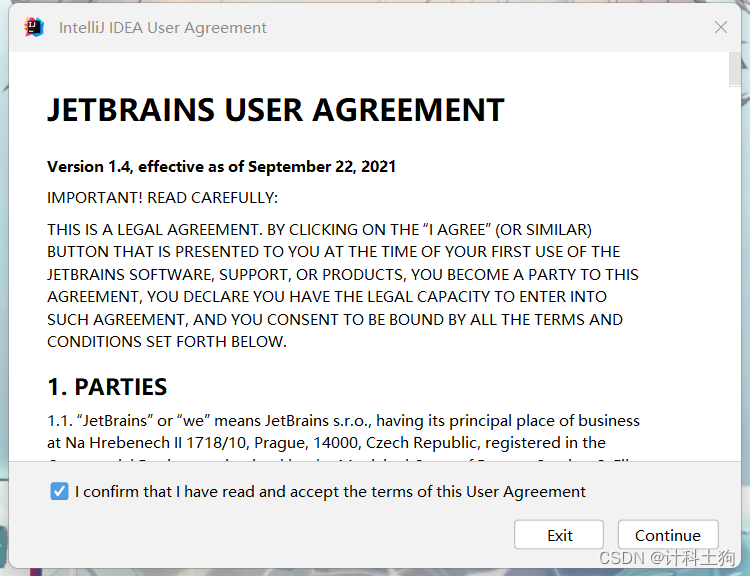Click the "I confirm that I have read" label text
Screen dimensions: 750x576
[x=330, y=492]
